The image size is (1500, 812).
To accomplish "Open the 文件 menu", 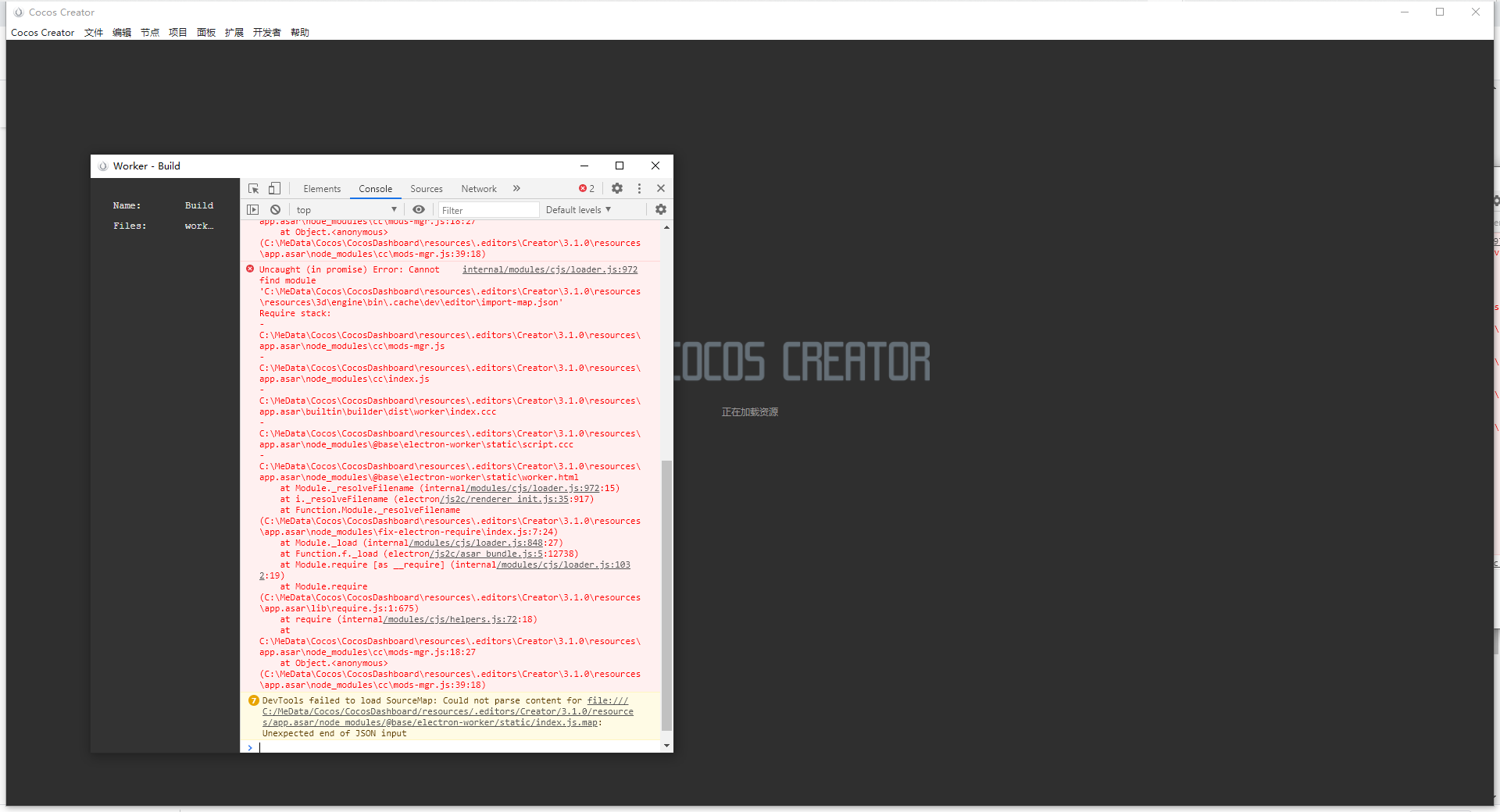I will click(94, 33).
